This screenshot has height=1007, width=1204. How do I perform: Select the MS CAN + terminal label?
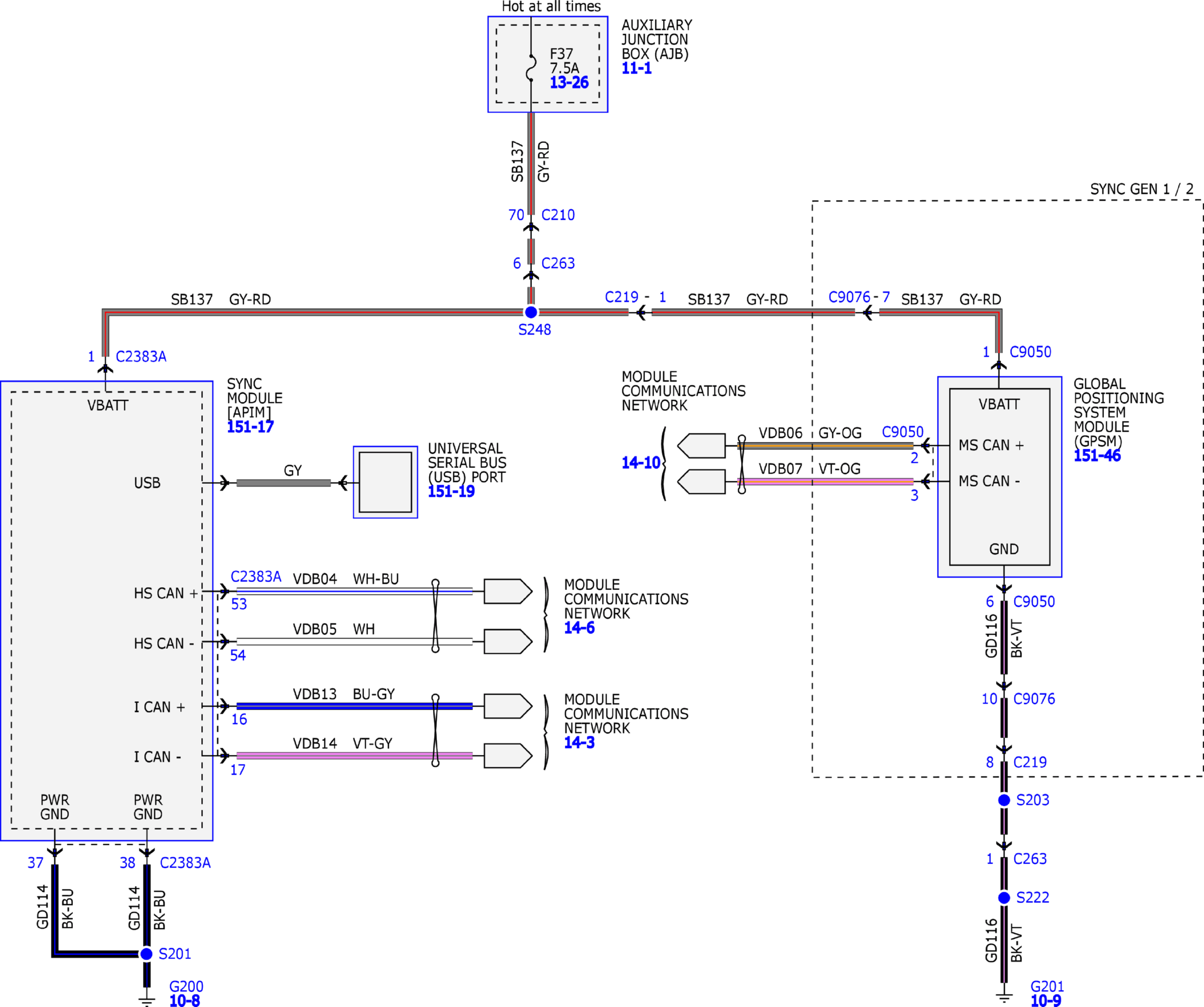point(991,445)
